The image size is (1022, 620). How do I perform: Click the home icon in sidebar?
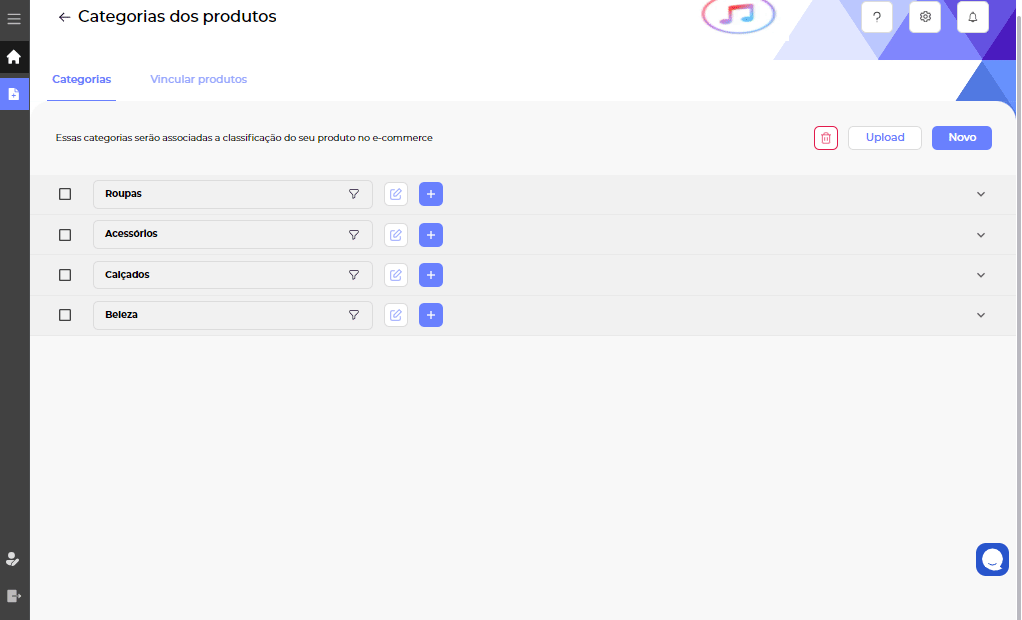[x=14, y=57]
